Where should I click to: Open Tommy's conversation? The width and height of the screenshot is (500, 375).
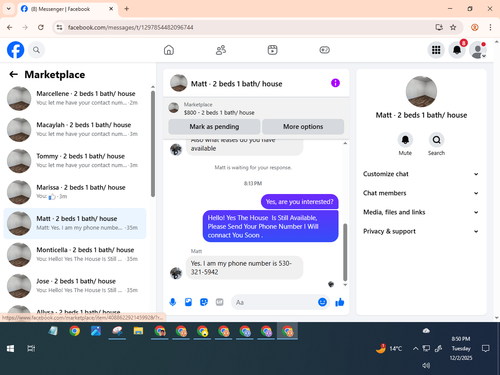coord(75,161)
